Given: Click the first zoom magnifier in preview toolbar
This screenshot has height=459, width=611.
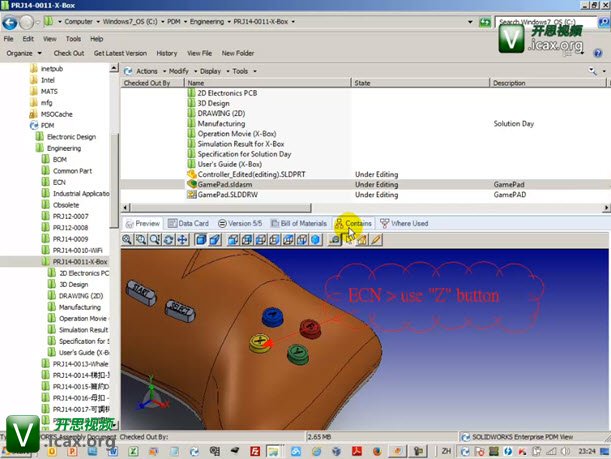Looking at the screenshot, I should click(x=128, y=240).
